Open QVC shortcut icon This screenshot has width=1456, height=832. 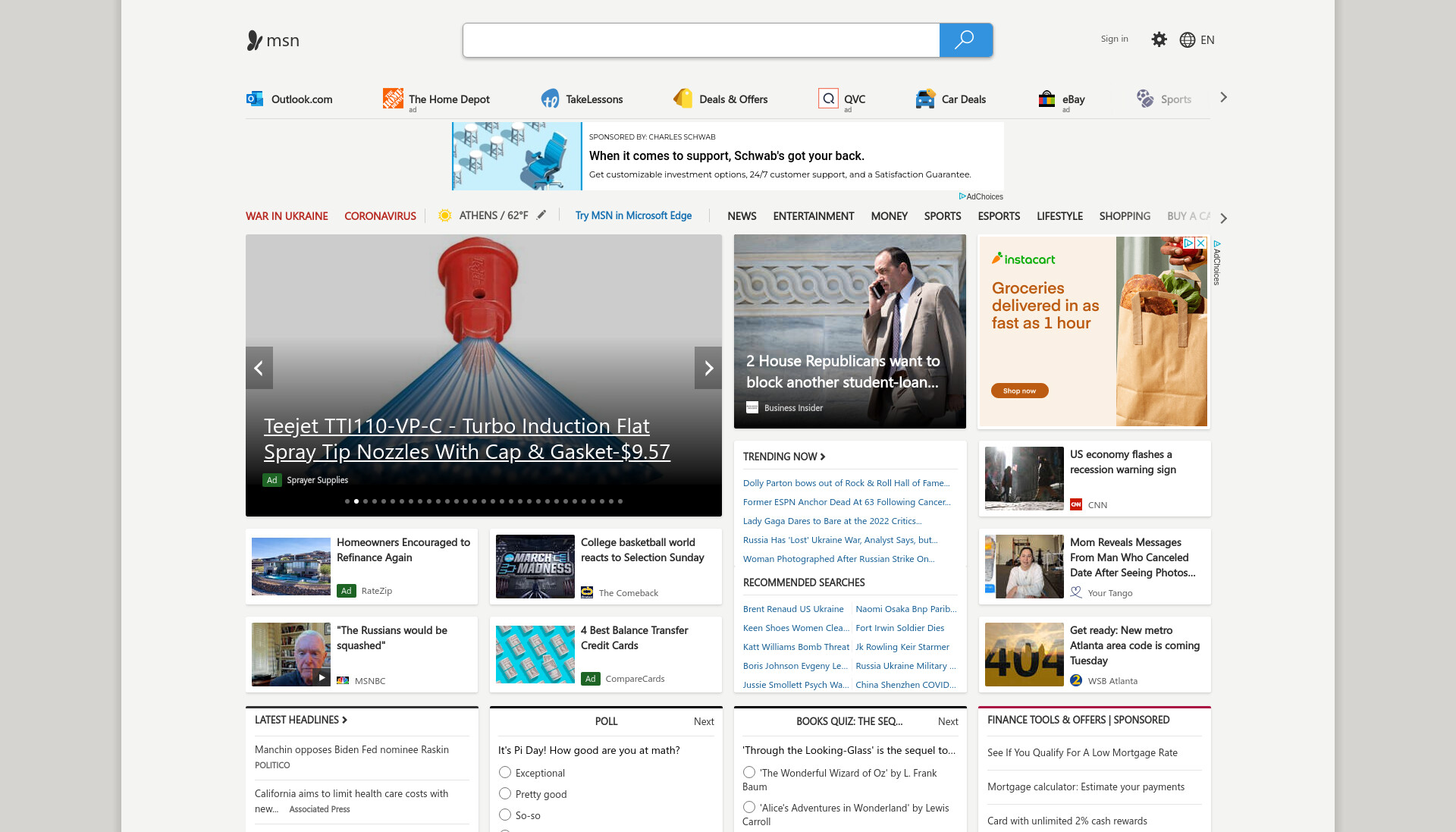pyautogui.click(x=828, y=99)
